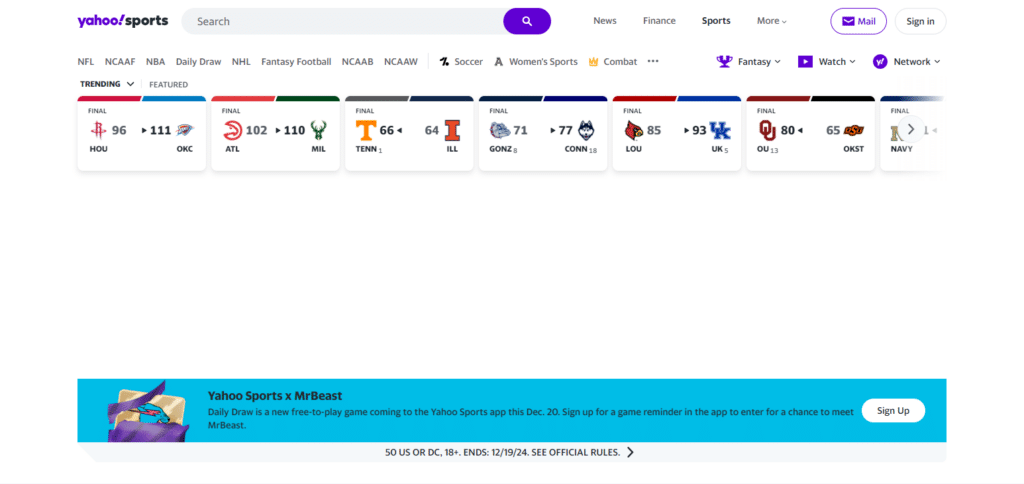
Task: Expand the Network dropdown menu
Action: point(907,61)
